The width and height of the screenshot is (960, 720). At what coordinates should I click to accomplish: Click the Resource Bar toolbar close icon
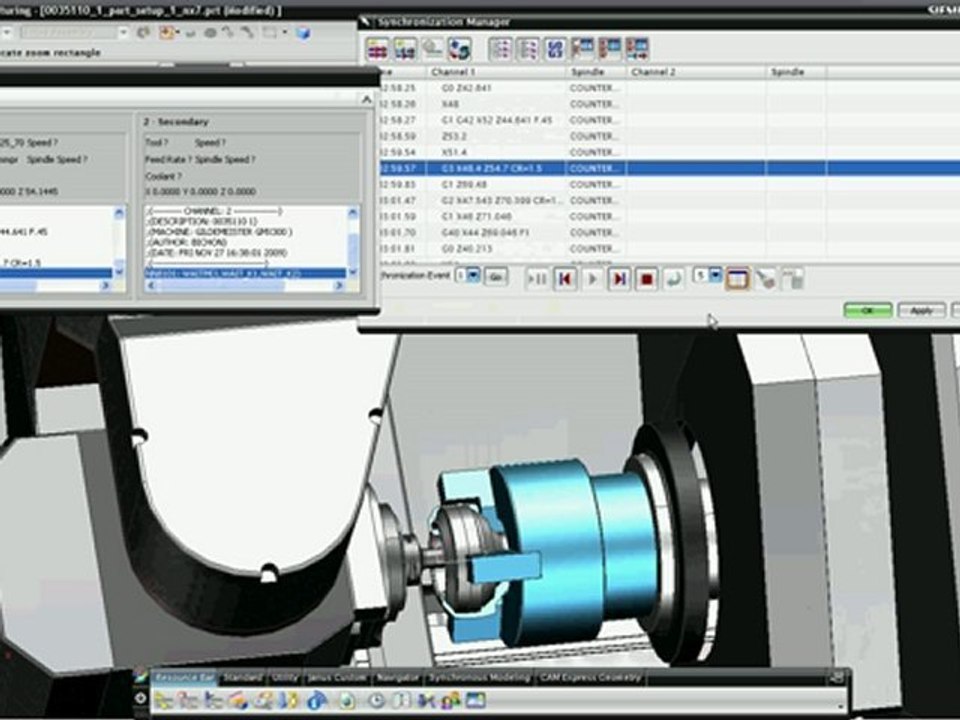[x=838, y=677]
